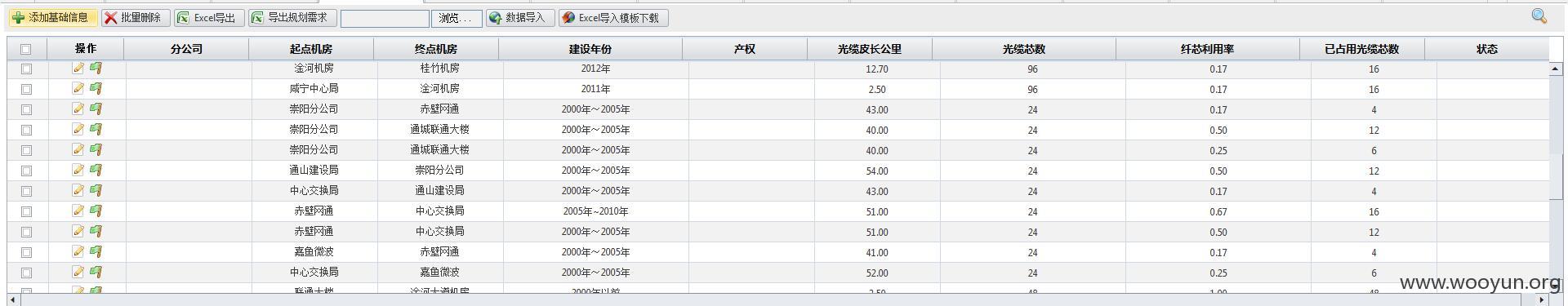Click the 添加基础信息 toolbar button

coord(51,17)
